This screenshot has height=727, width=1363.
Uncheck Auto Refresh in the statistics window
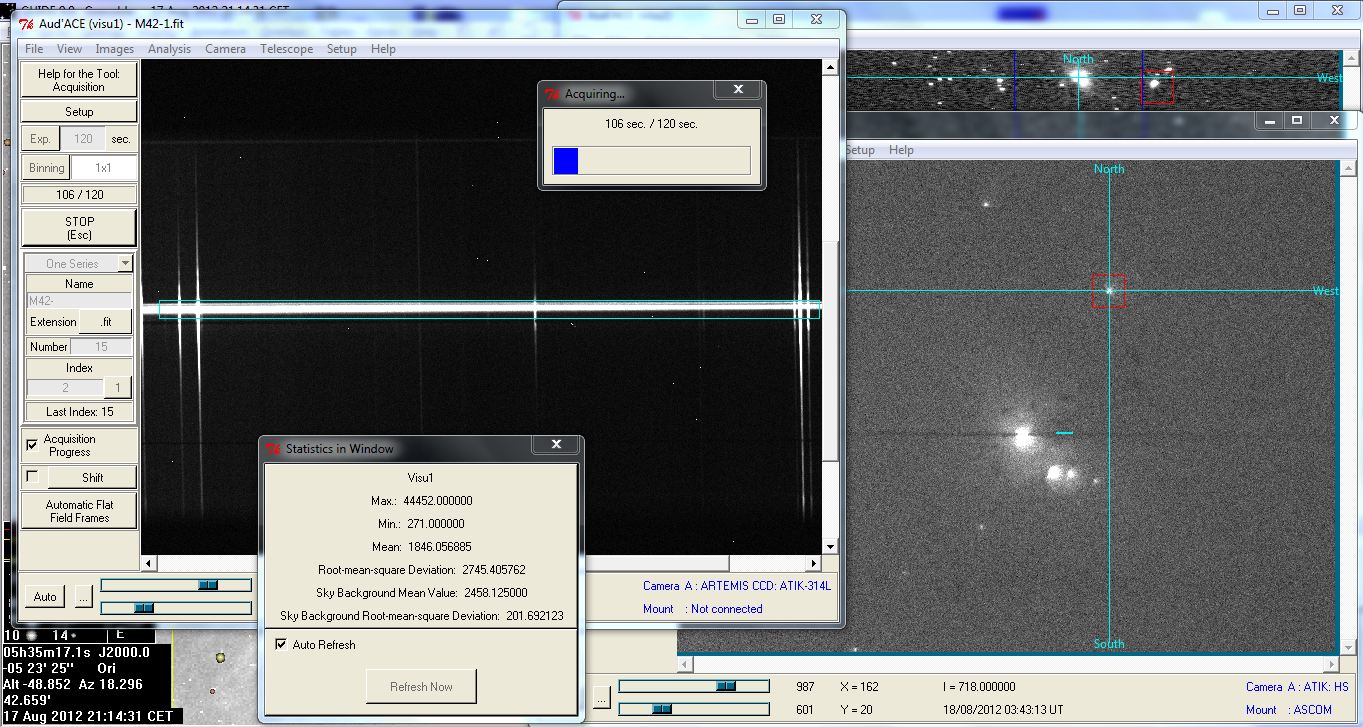(x=281, y=645)
